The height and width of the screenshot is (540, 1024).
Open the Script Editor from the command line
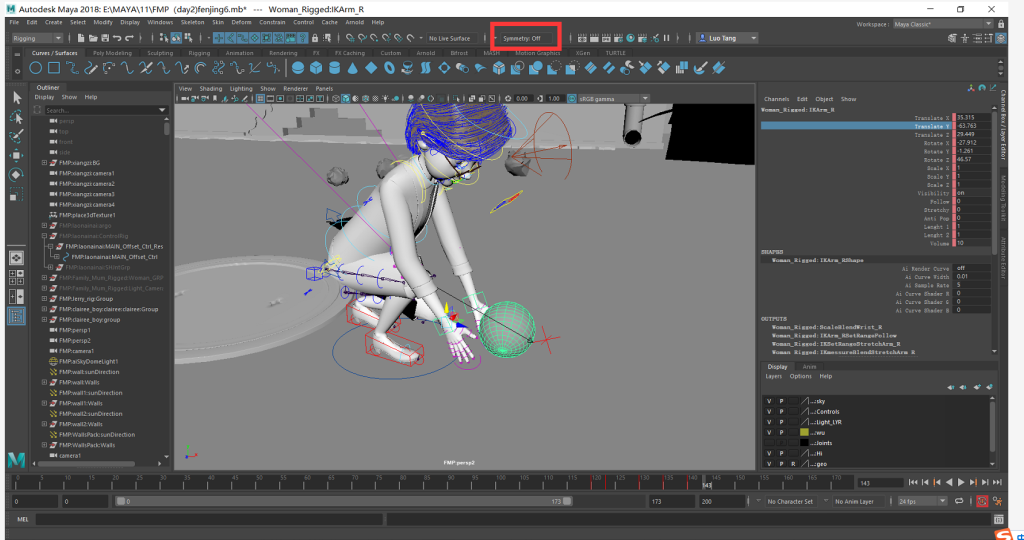(999, 520)
